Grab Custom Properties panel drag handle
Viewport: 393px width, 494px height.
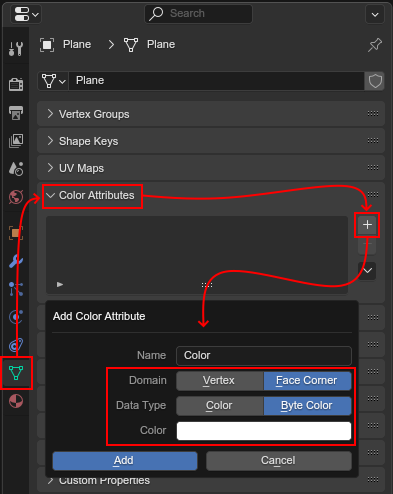(x=373, y=480)
